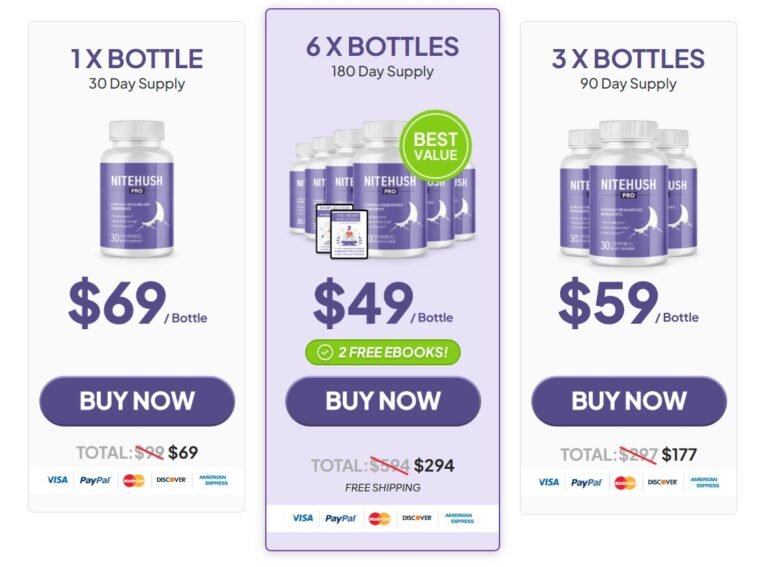The height and width of the screenshot is (567, 768).
Task: Click BUY NOW under 1 X Bottle
Action: (137, 401)
